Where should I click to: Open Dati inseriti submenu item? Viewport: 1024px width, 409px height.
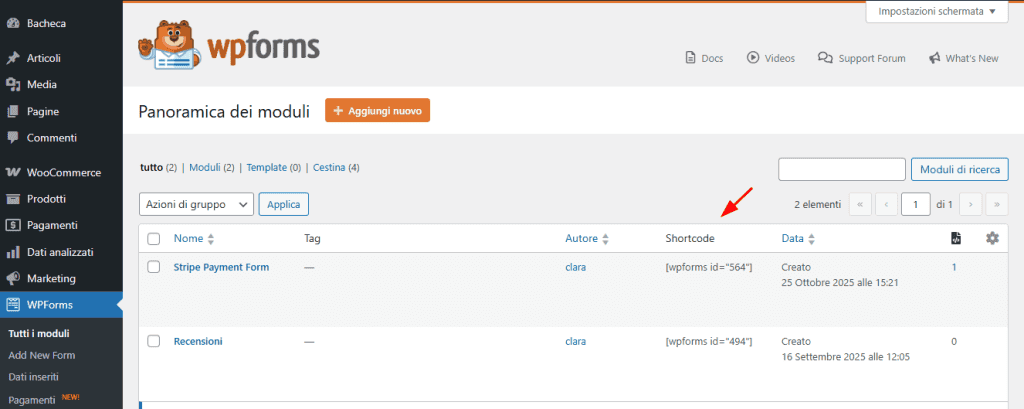tap(33, 377)
